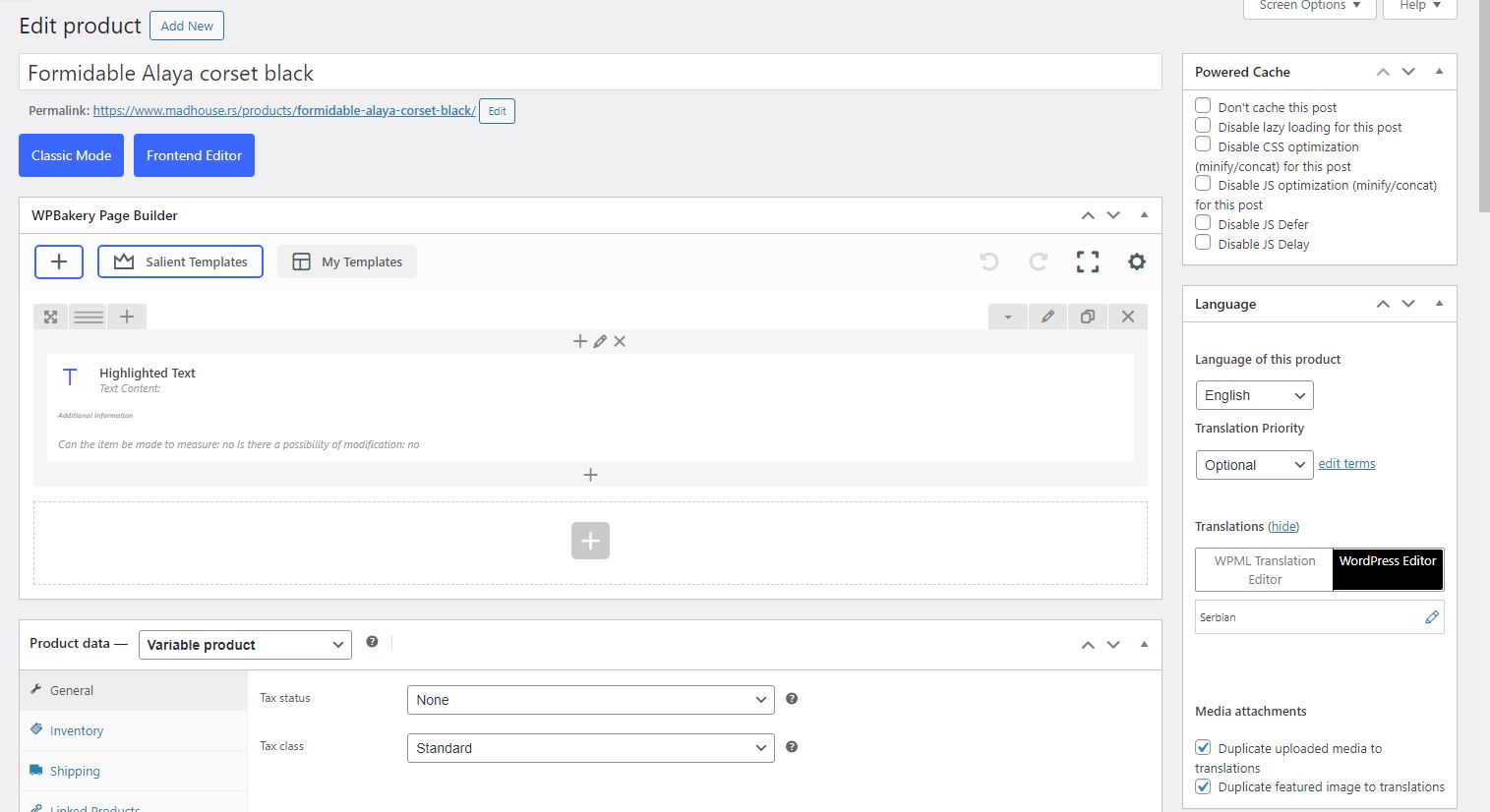Image resolution: width=1490 pixels, height=812 pixels.
Task: Open the product permalink URL
Action: 284,111
